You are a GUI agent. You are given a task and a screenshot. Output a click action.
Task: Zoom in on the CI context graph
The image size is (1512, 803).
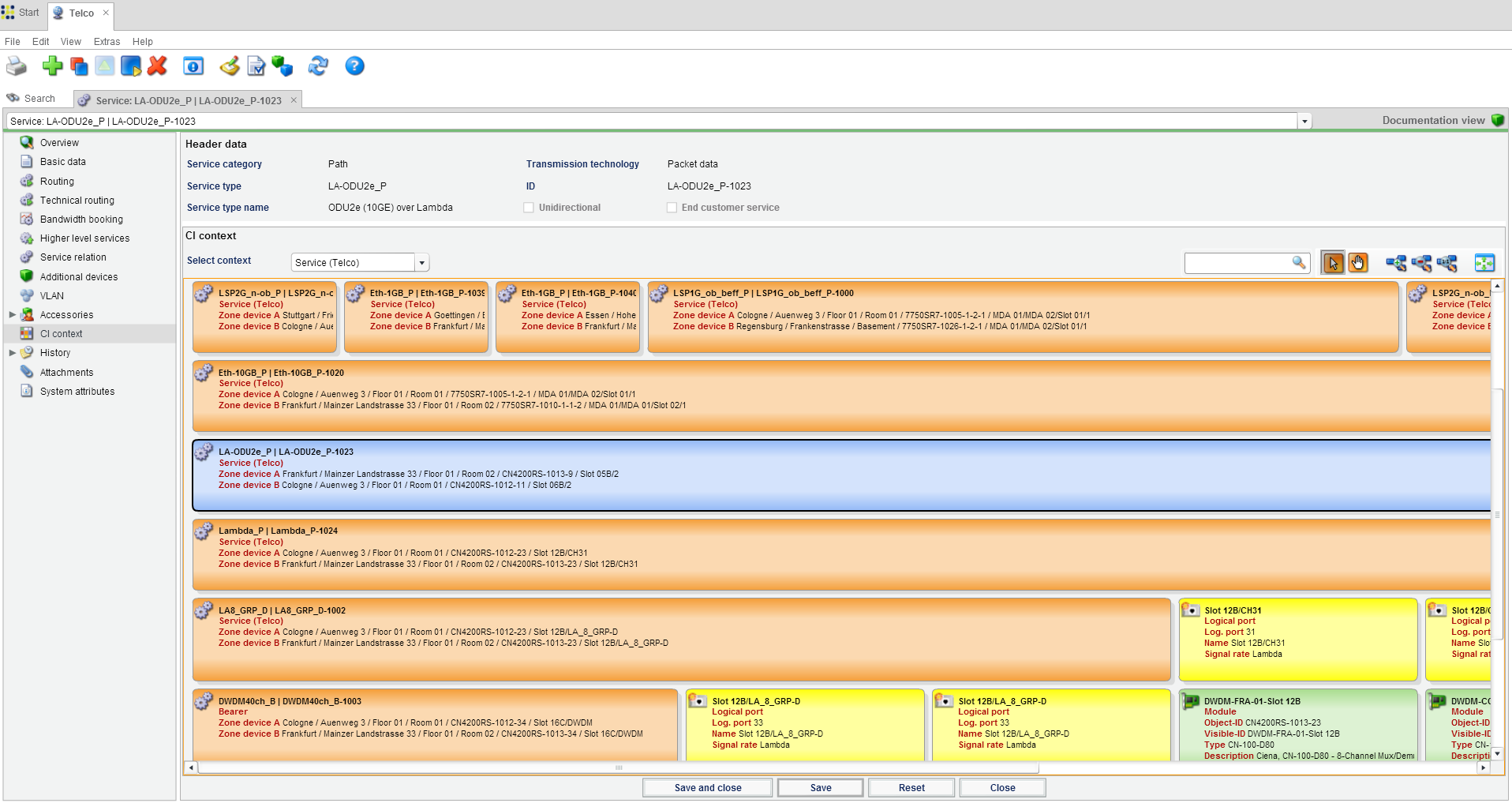click(1397, 262)
